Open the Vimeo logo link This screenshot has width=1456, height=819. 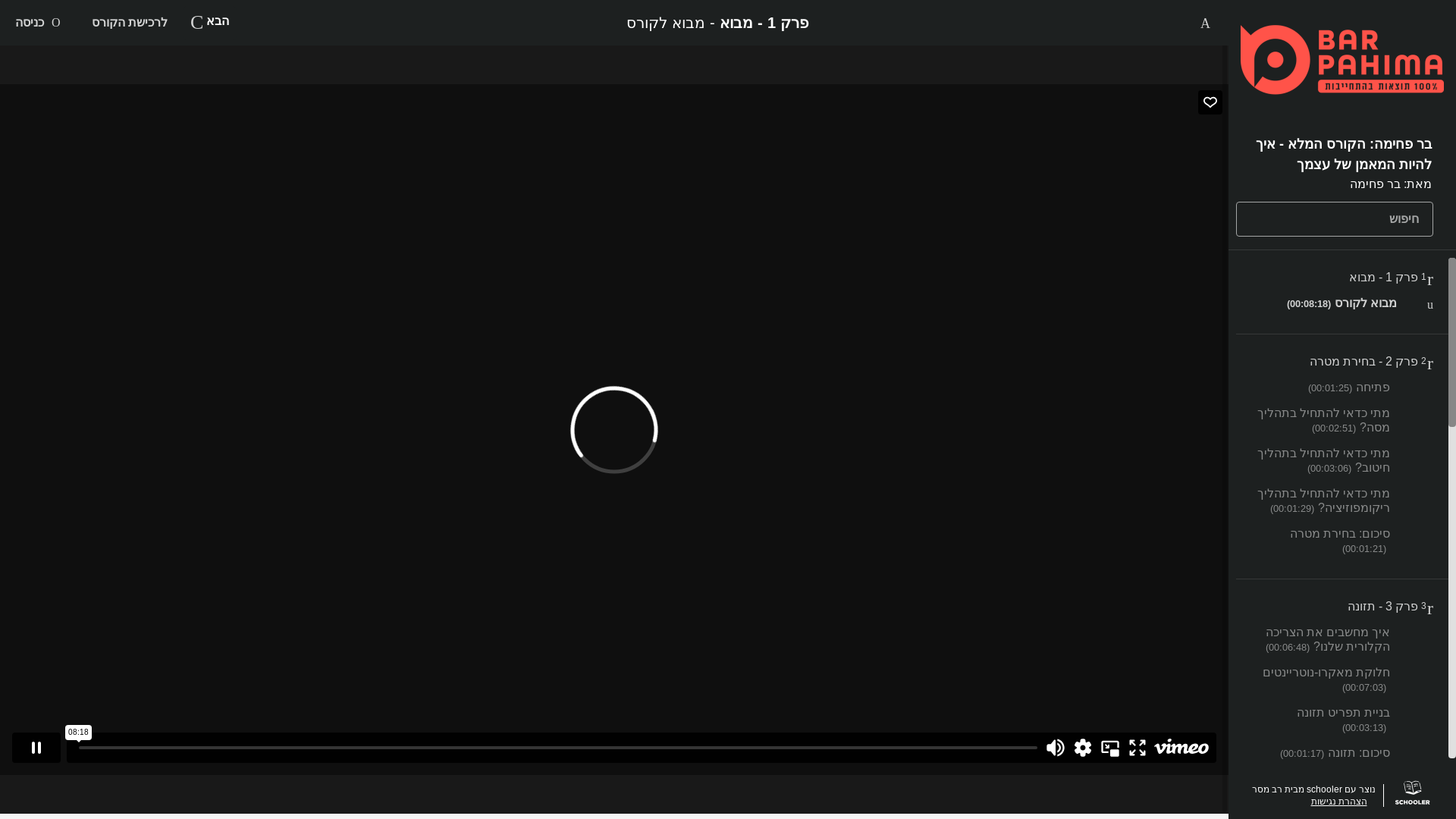coord(1181,747)
